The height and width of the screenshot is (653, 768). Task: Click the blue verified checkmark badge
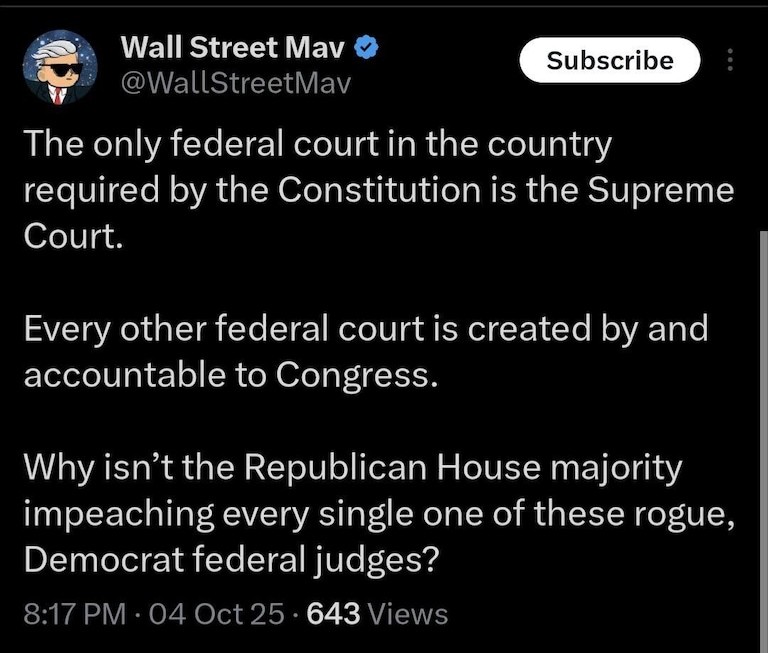(368, 47)
